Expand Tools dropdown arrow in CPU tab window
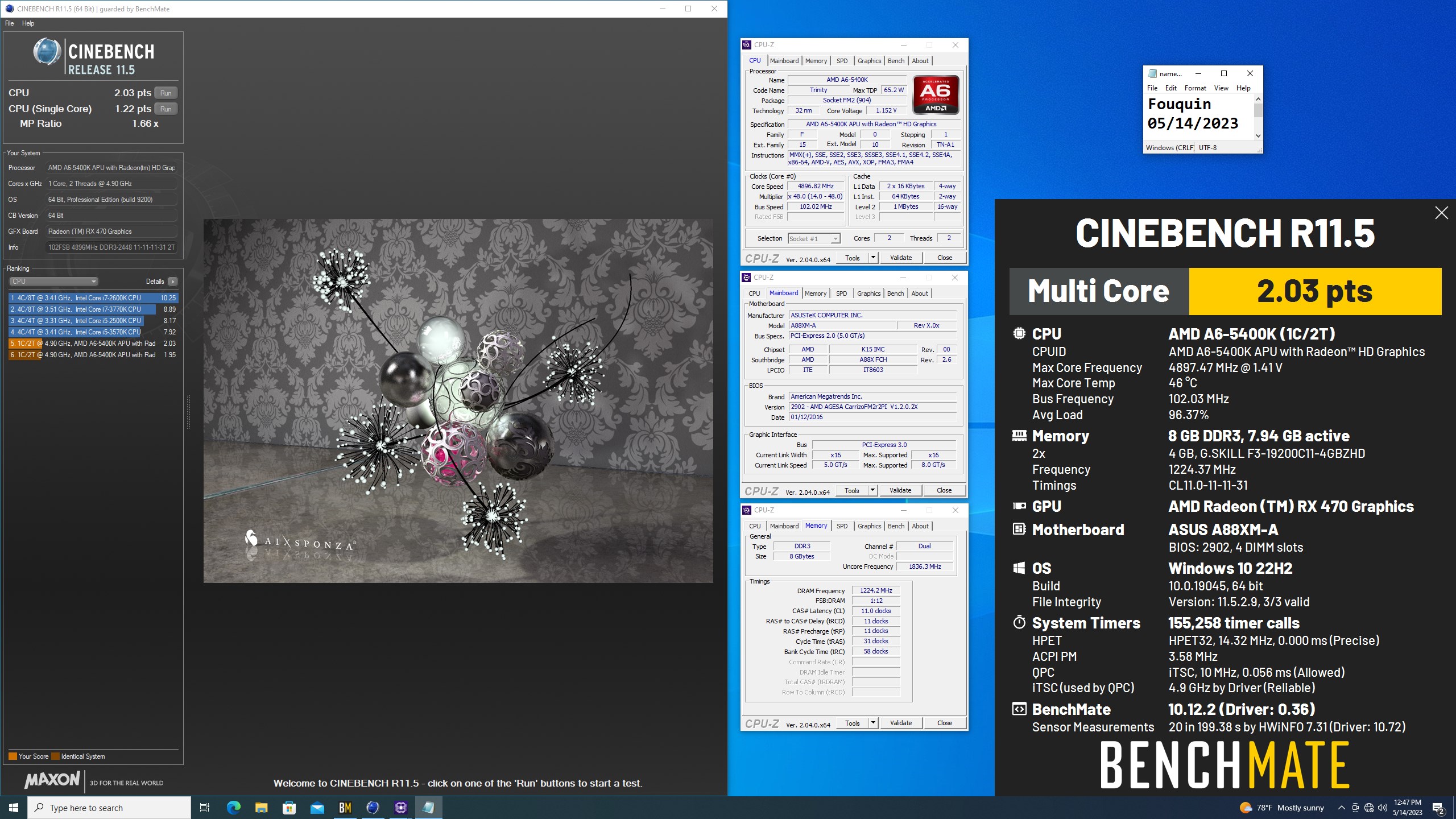Image resolution: width=1456 pixels, height=819 pixels. pyautogui.click(x=873, y=258)
